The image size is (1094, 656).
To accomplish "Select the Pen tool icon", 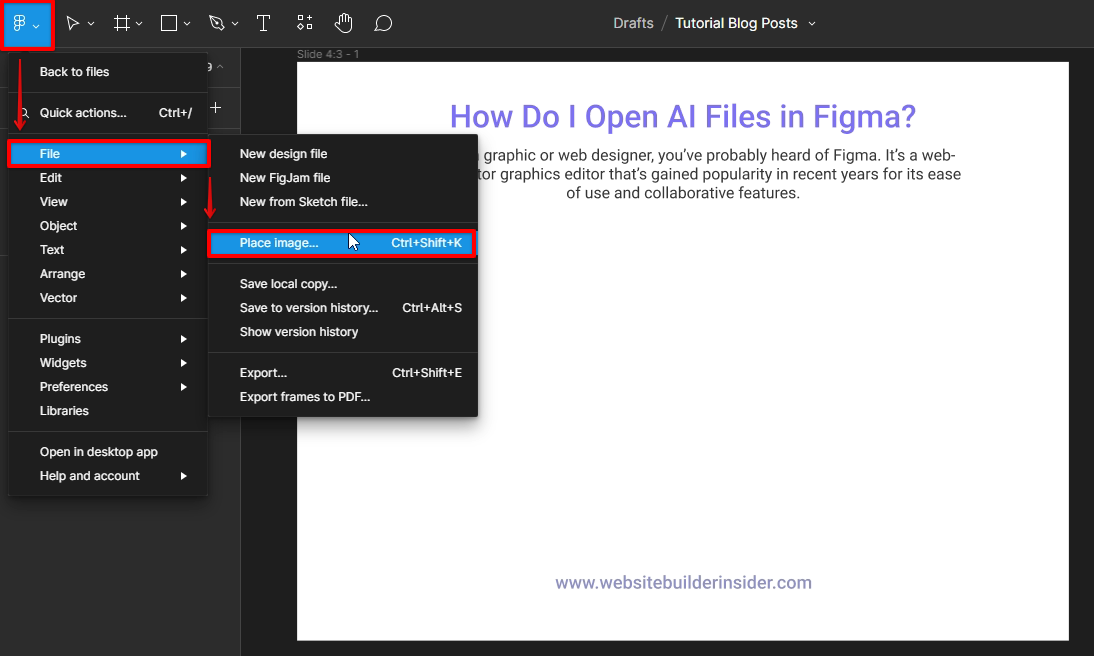I will [217, 23].
